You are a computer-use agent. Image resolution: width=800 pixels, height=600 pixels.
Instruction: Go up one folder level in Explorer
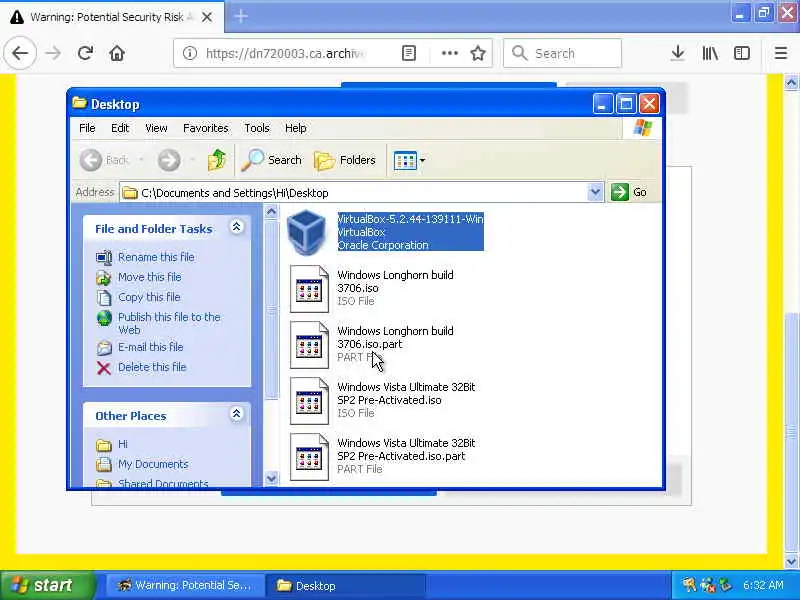217,160
